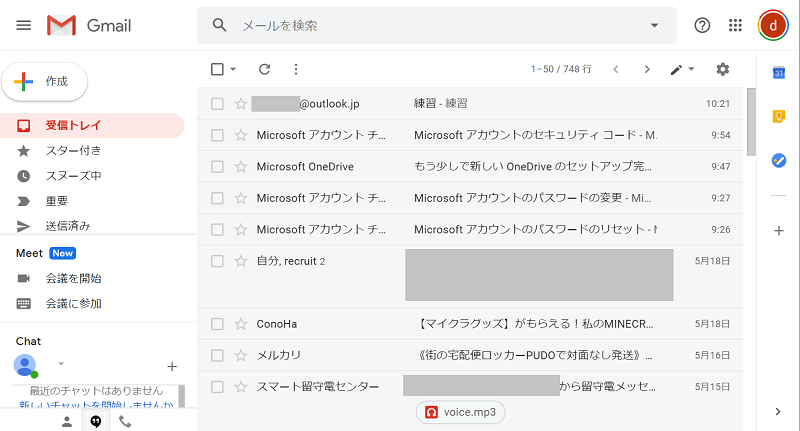The image size is (800, 431).
Task: Select the 9:54 Microsoft security code email checkbox
Action: click(217, 135)
